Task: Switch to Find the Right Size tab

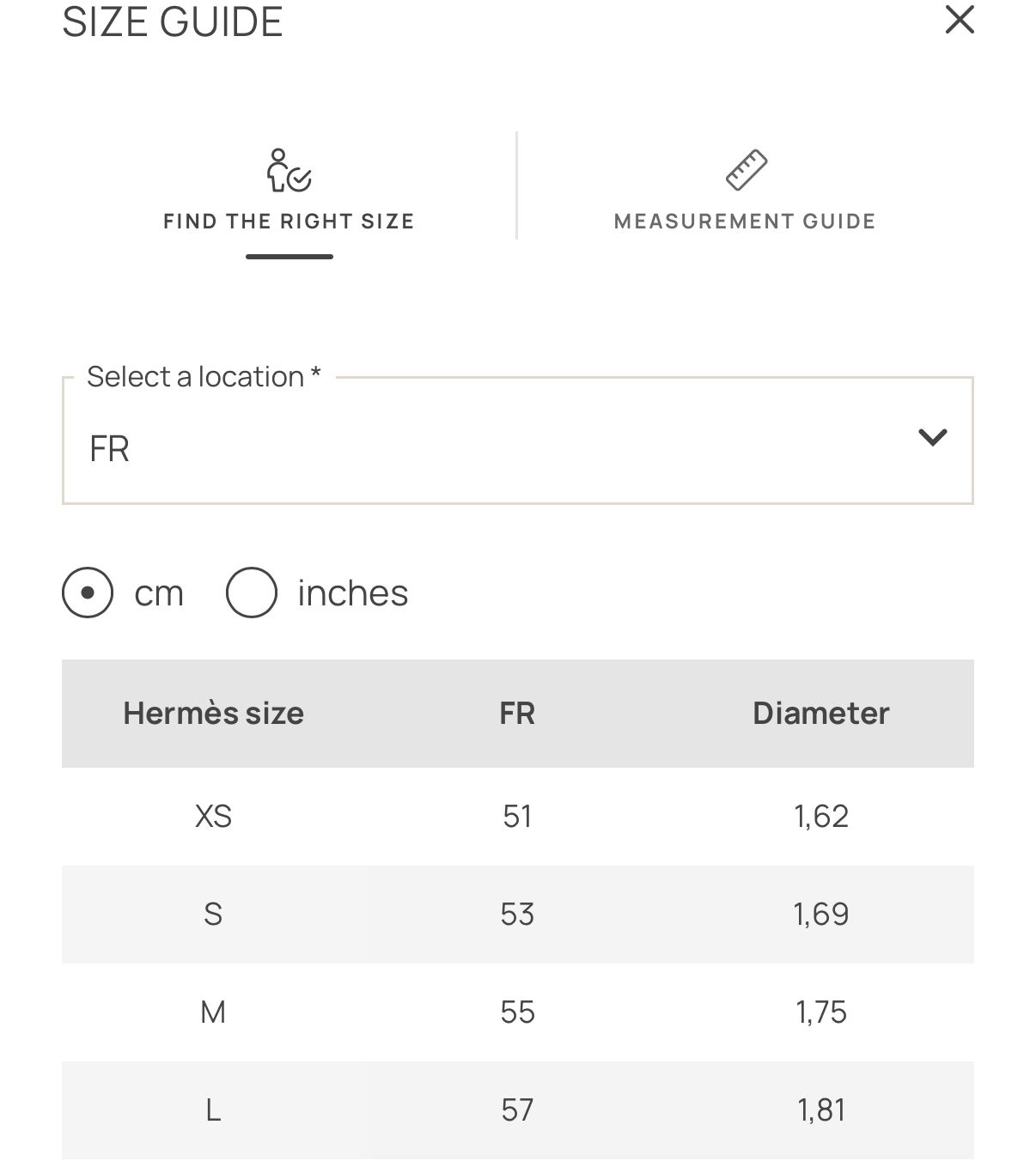Action: [289, 221]
